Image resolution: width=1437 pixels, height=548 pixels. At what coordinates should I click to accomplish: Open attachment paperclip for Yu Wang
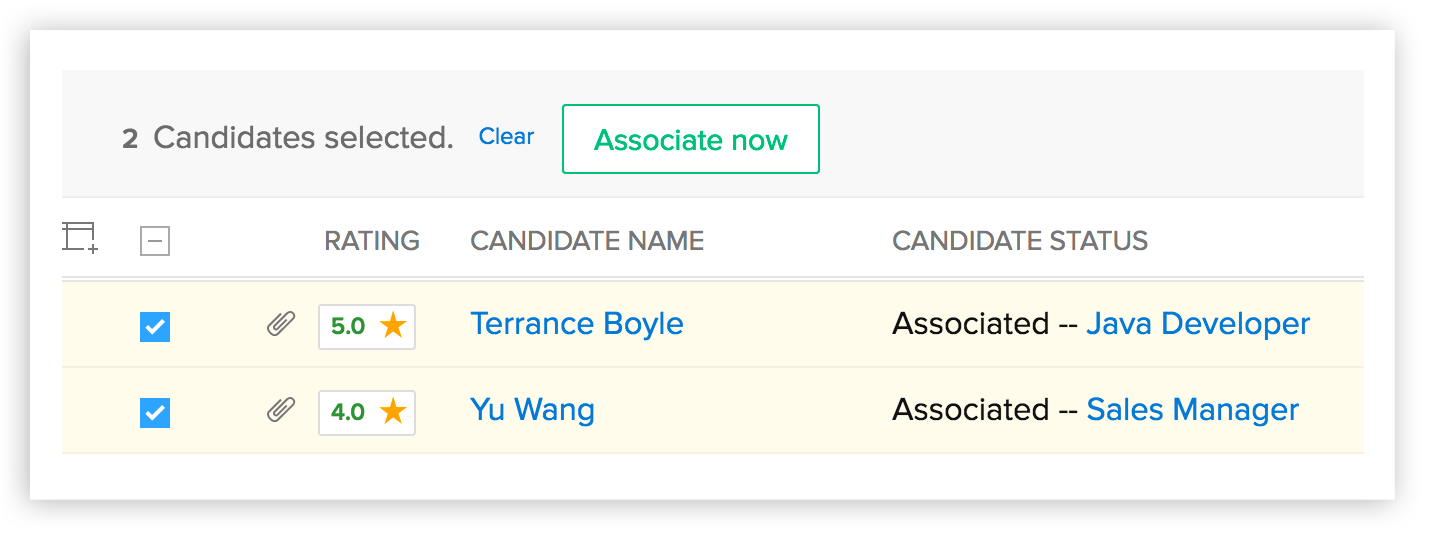[281, 410]
